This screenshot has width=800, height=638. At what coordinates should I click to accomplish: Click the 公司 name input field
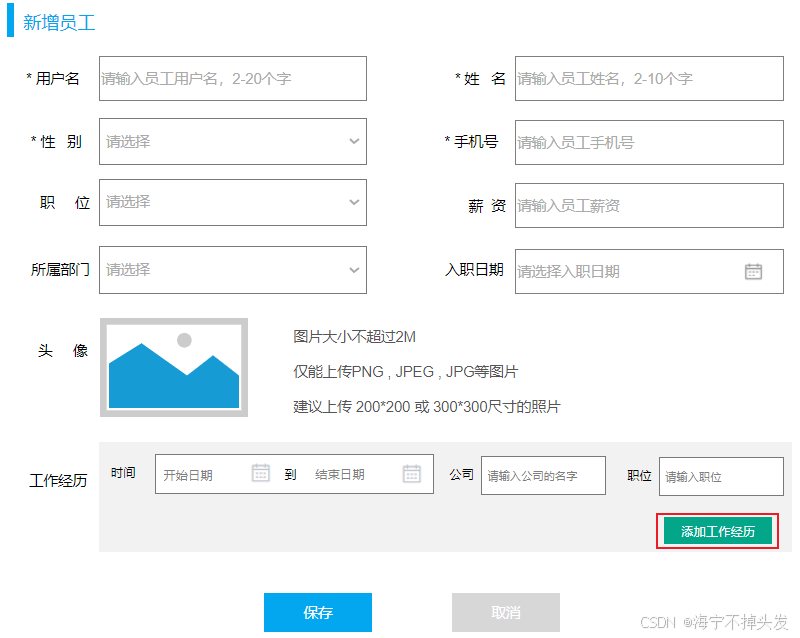tap(543, 476)
